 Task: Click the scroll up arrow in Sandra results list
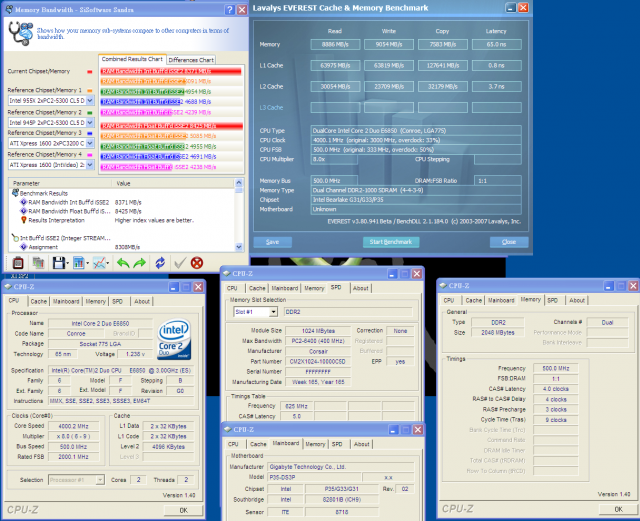click(x=239, y=183)
